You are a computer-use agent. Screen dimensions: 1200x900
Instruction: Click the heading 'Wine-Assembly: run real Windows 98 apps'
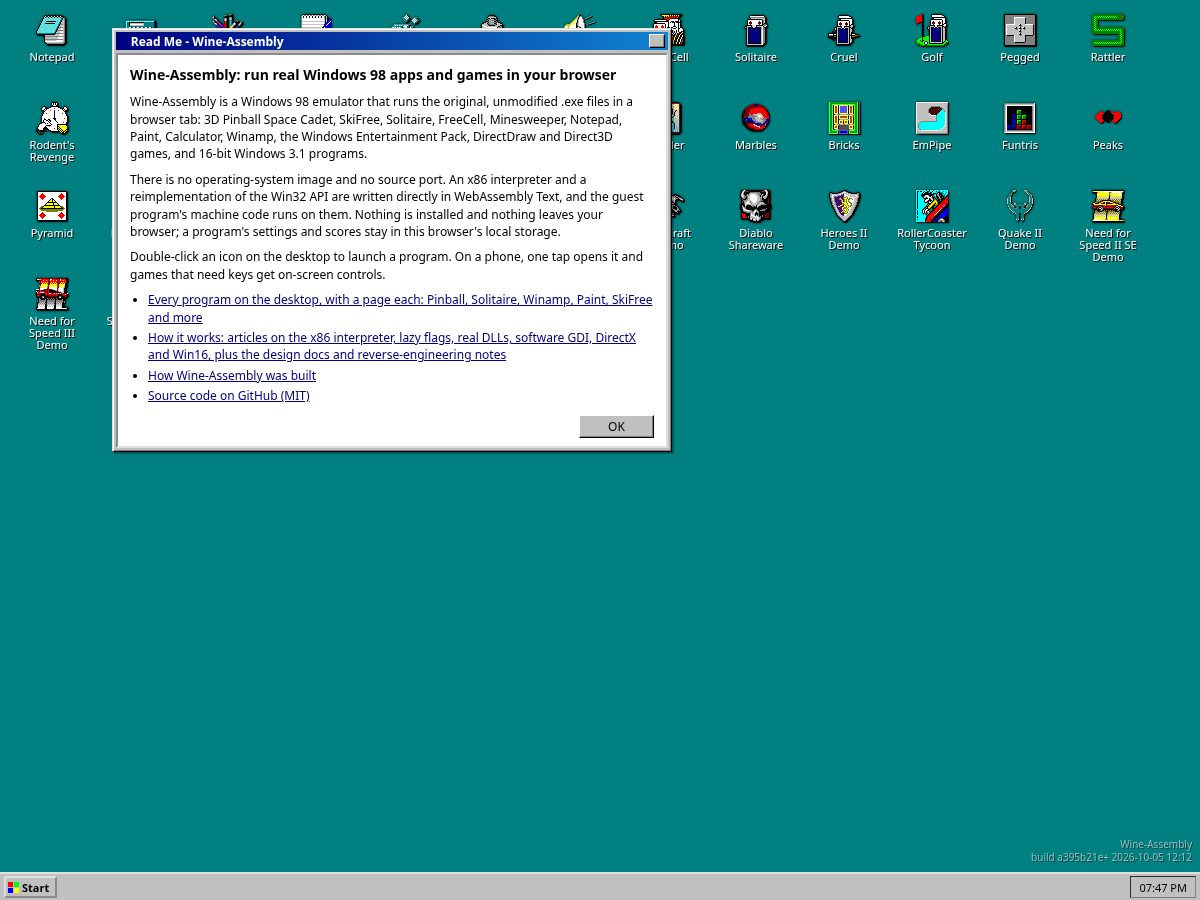coord(373,75)
